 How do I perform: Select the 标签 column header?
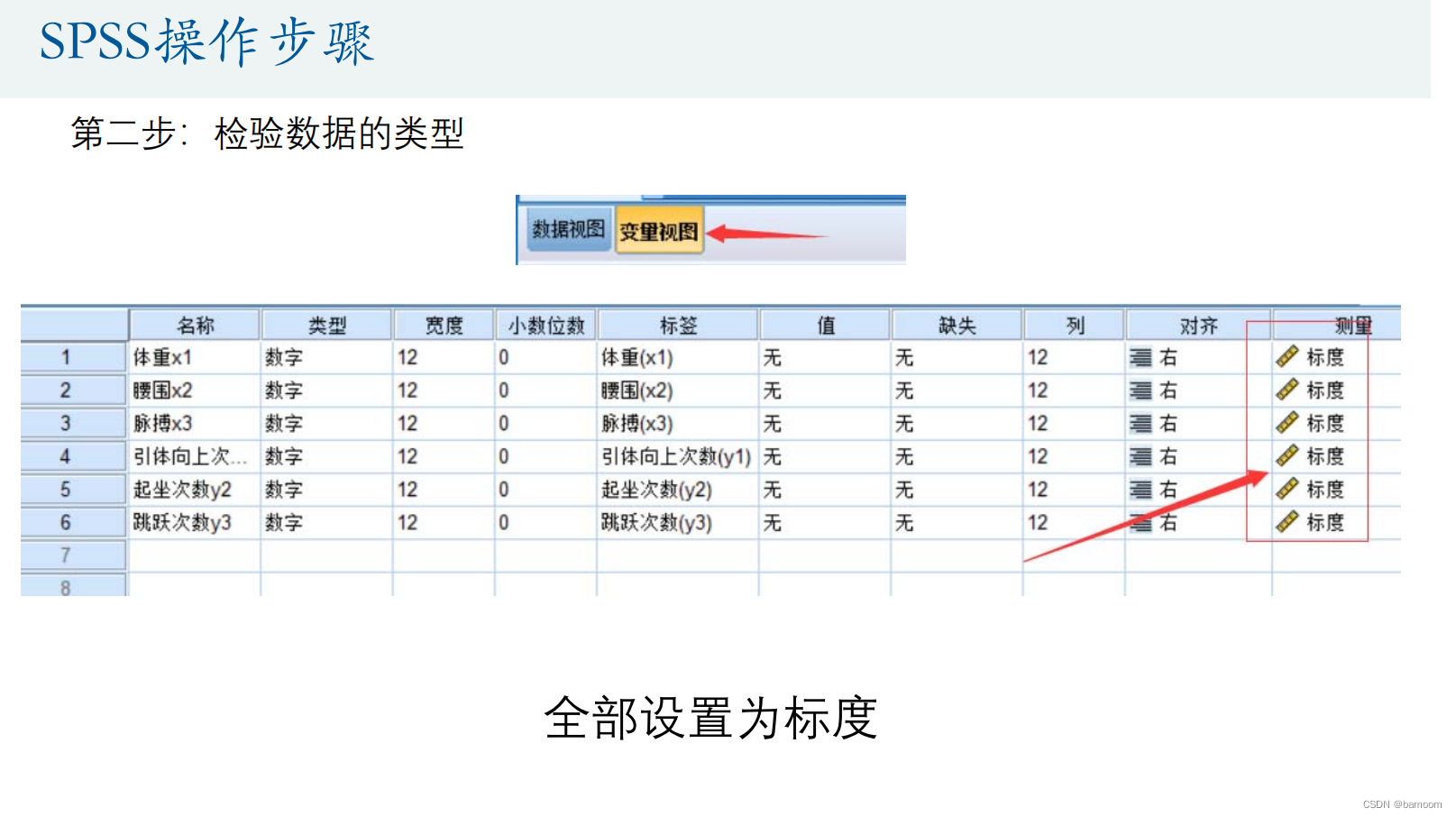point(678,325)
